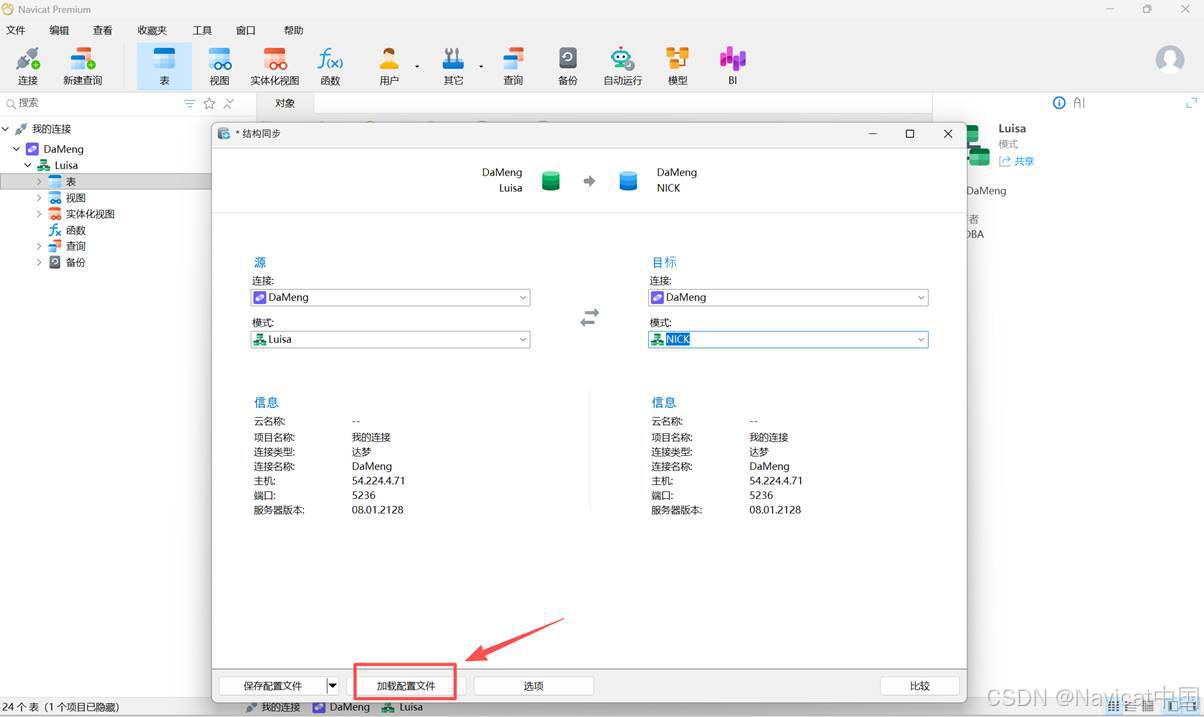Click the 选项 (Options) button
This screenshot has height=717, width=1204.
(x=533, y=686)
